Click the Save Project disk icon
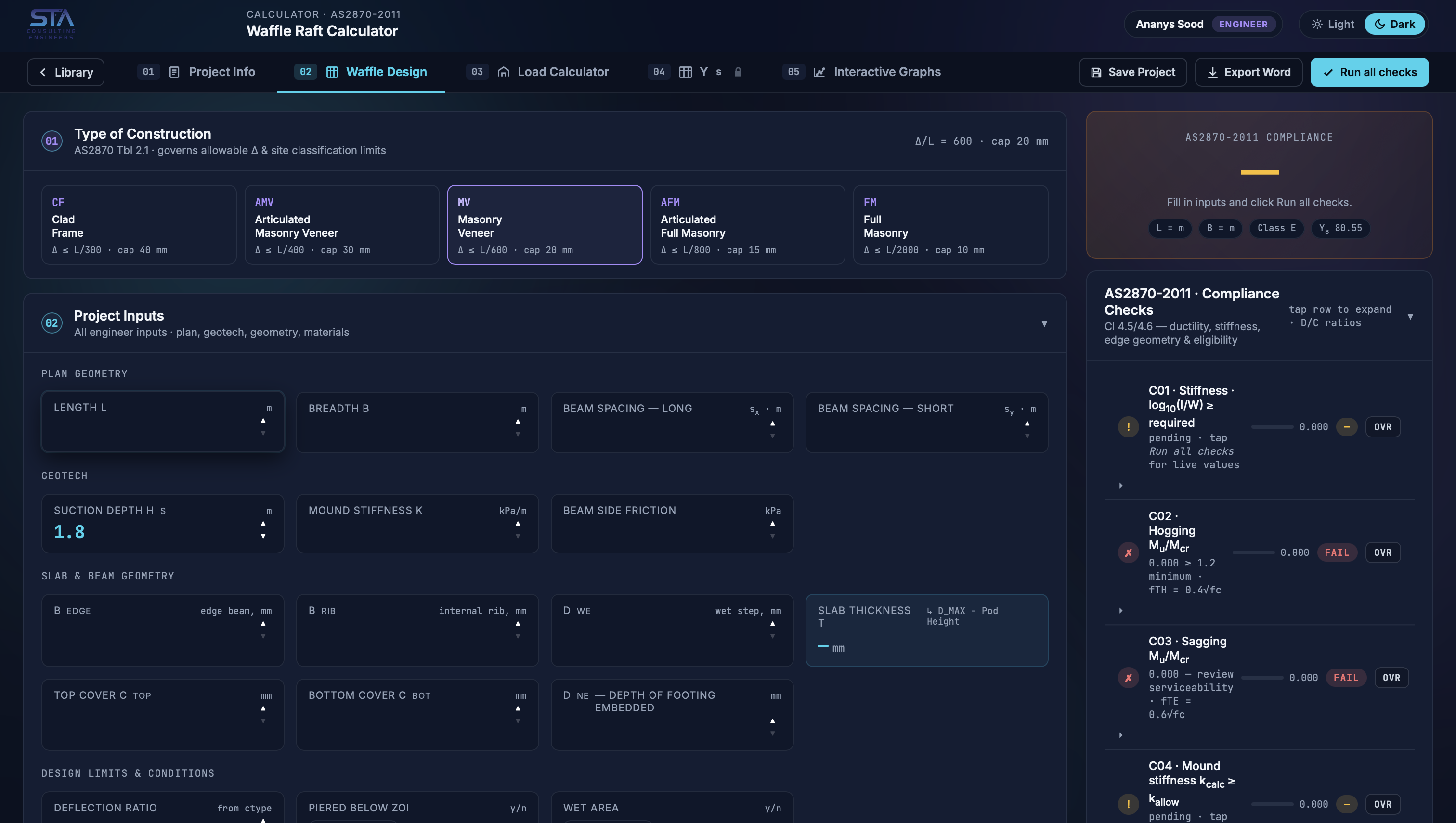Screen dimensions: 1456x823 pos(1096,72)
